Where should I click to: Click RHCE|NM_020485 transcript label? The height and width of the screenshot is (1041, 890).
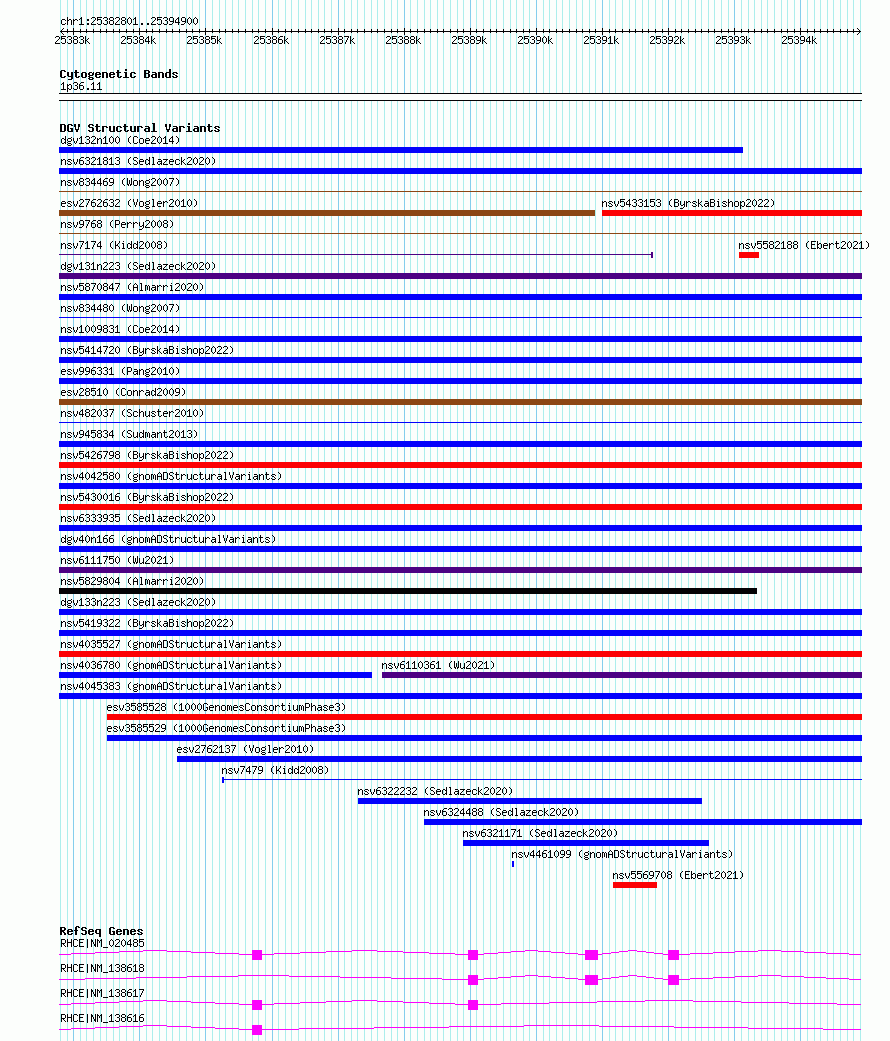pyautogui.click(x=102, y=943)
